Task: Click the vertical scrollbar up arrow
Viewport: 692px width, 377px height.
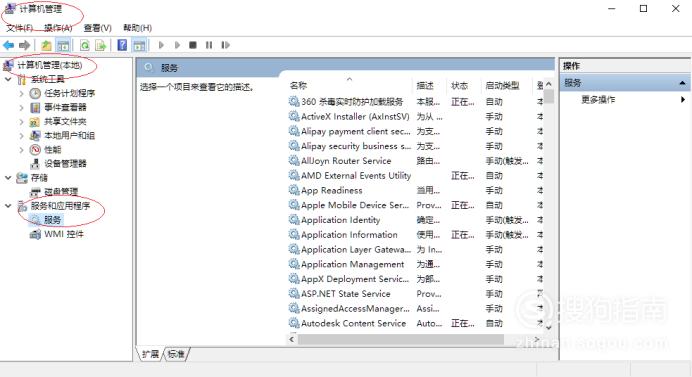Action: tap(549, 84)
